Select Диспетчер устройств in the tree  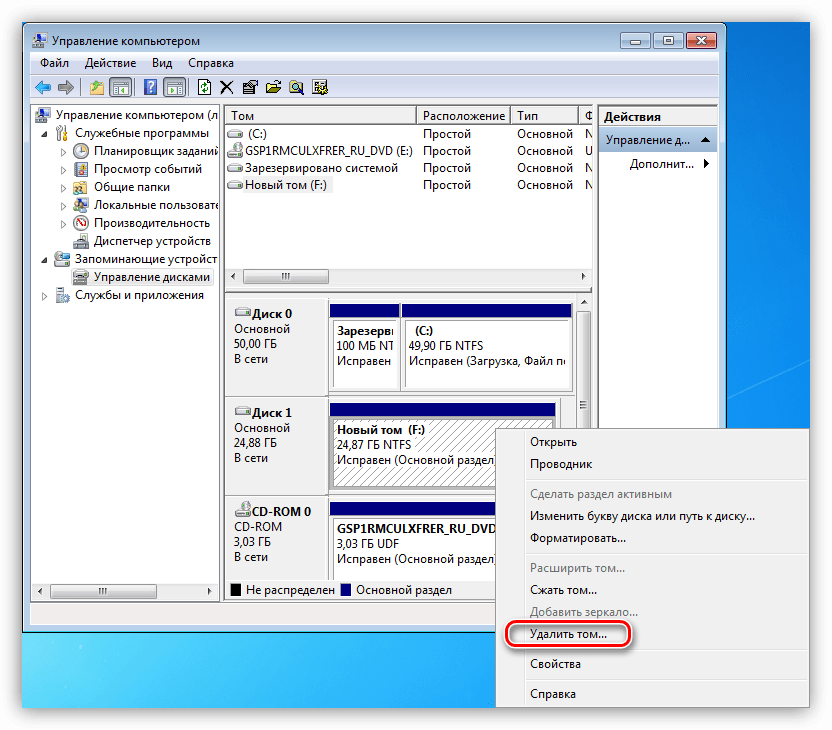tap(151, 241)
